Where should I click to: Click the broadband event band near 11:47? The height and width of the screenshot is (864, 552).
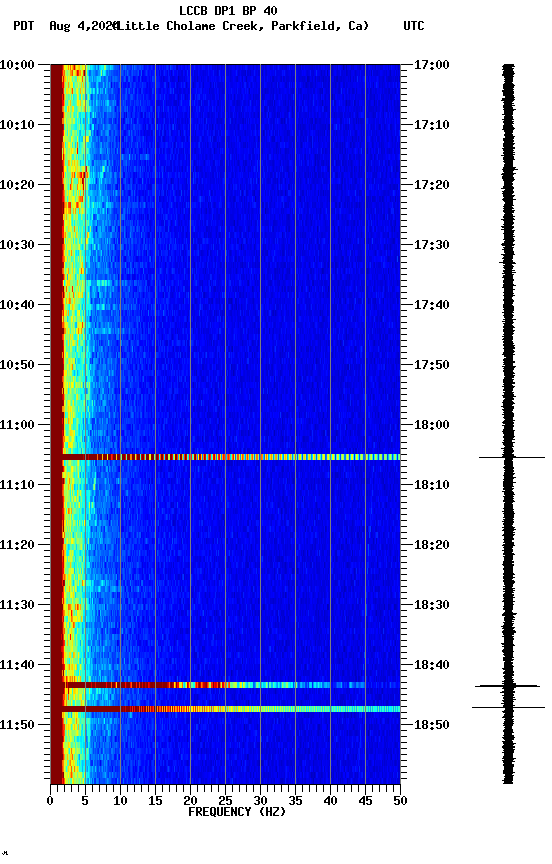click(x=231, y=709)
